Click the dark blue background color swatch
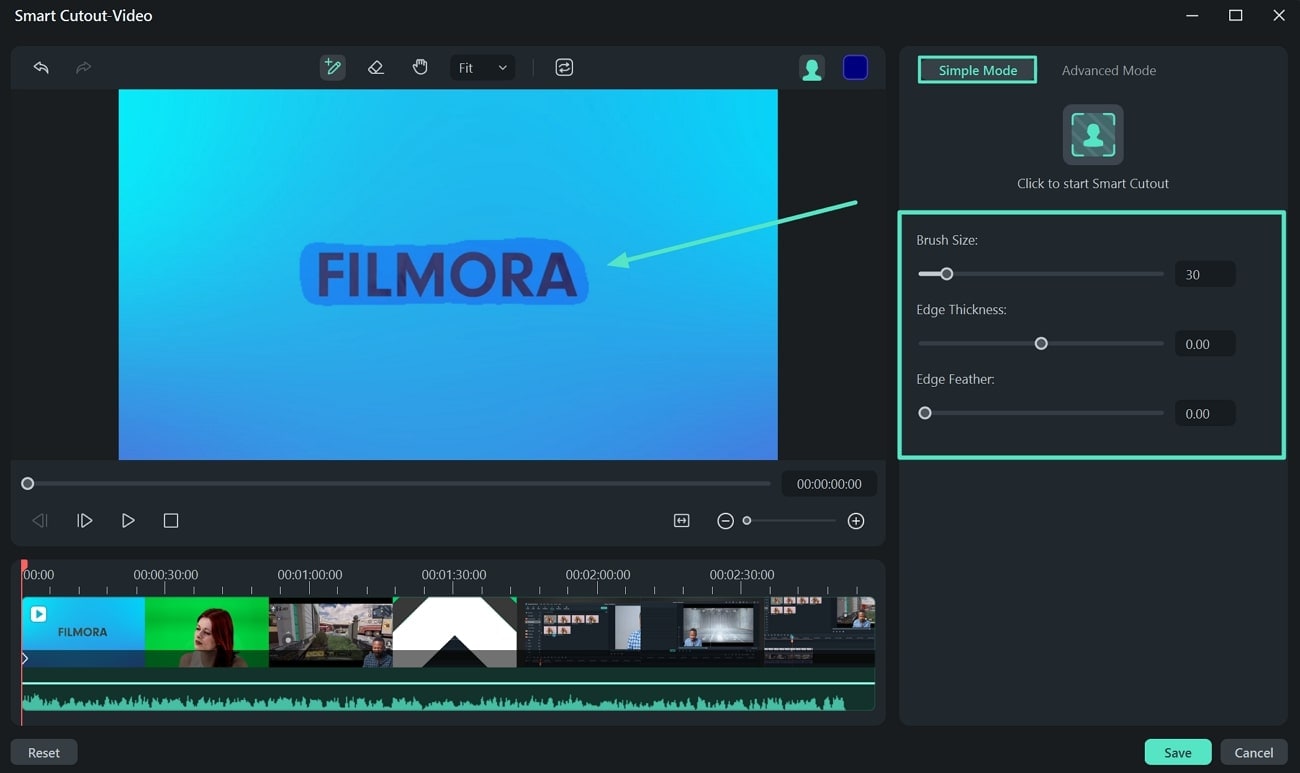 click(x=855, y=67)
